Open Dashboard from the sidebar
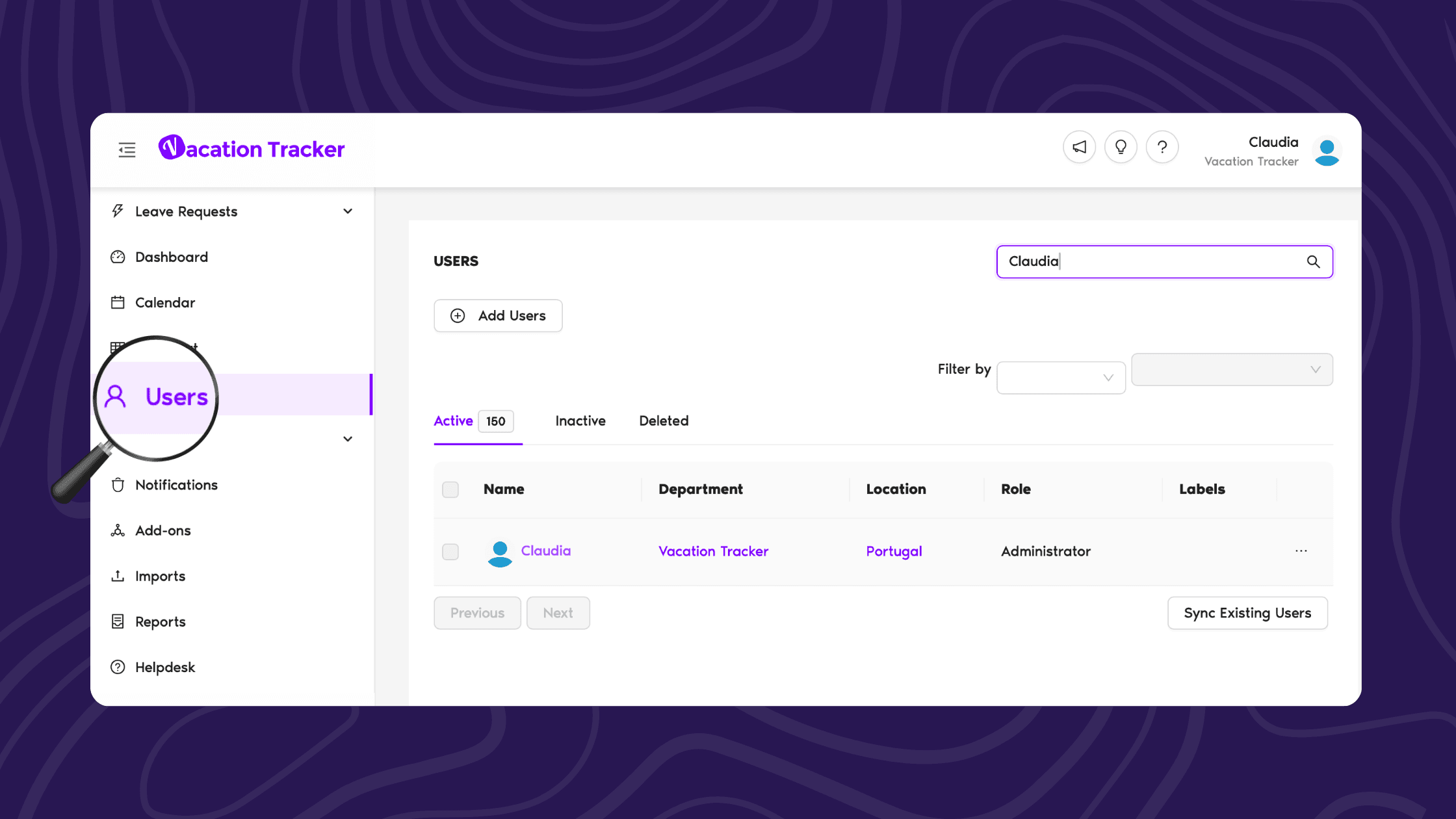This screenshot has width=1456, height=819. coord(172,257)
